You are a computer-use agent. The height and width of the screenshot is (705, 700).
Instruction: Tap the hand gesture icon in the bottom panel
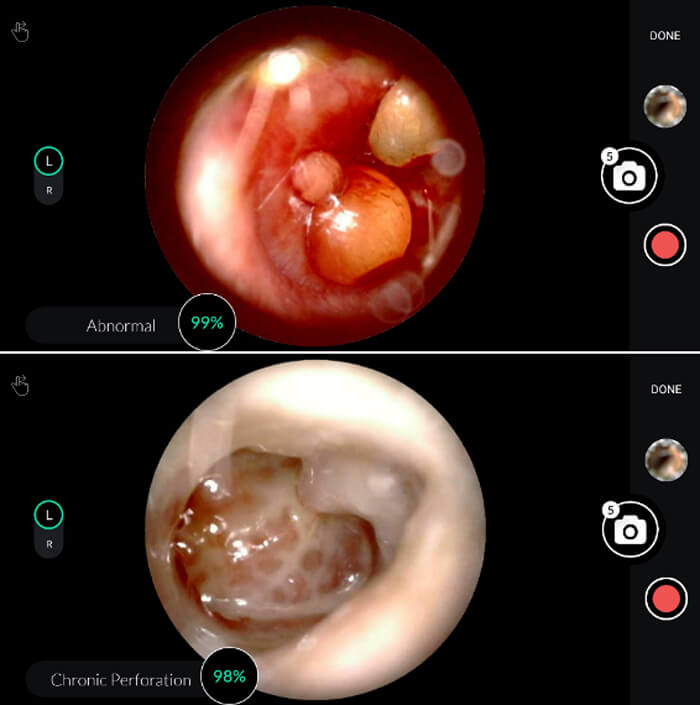(x=19, y=385)
